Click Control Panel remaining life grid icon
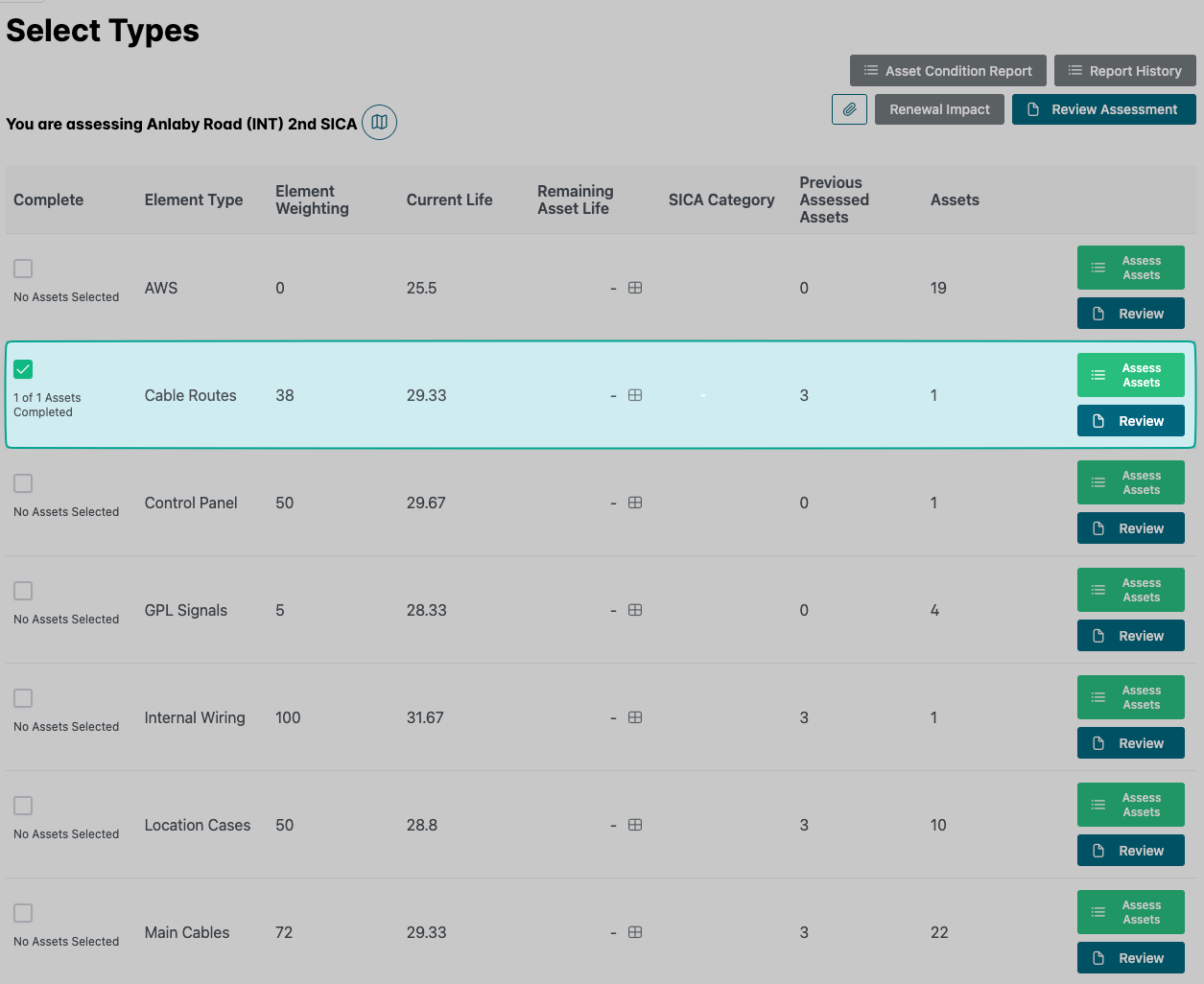Image resolution: width=1204 pixels, height=984 pixels. pos(635,503)
